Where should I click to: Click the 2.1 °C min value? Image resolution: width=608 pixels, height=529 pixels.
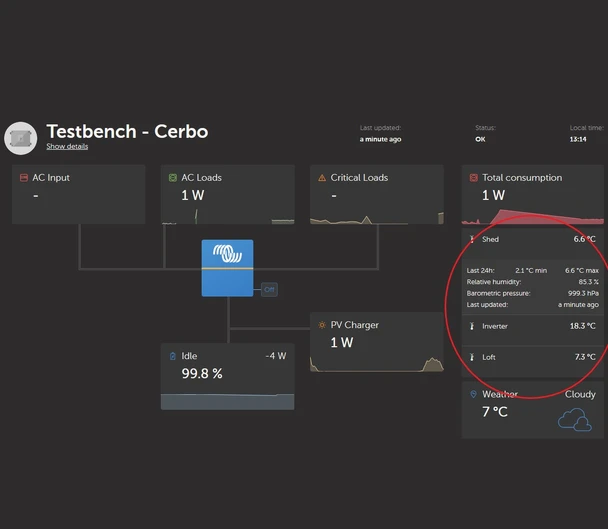point(531,270)
